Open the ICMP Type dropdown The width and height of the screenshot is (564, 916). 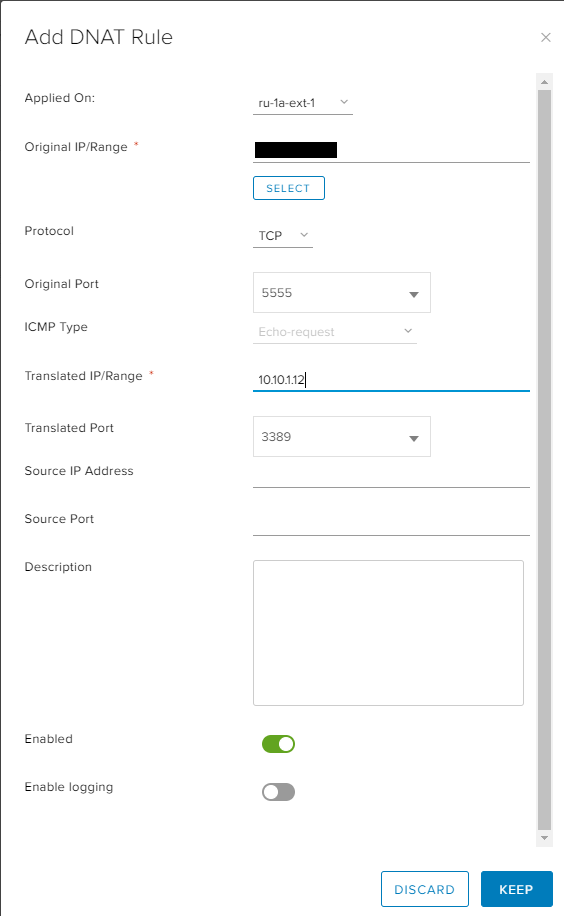click(334, 332)
